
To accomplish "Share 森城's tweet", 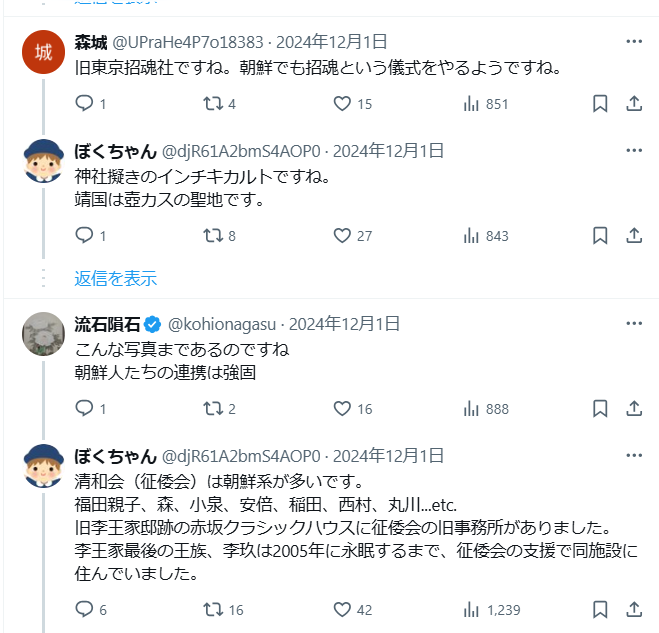I will click(634, 104).
